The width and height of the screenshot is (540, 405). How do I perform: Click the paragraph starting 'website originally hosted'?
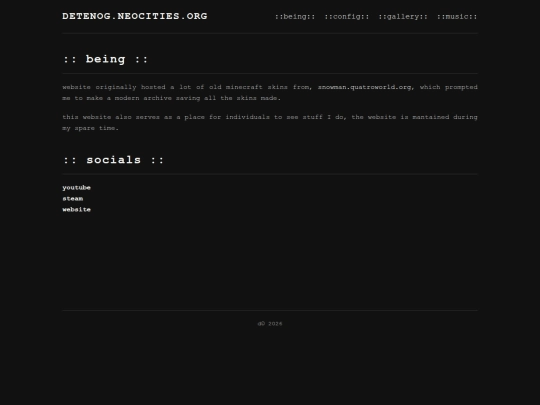[x=270, y=93]
